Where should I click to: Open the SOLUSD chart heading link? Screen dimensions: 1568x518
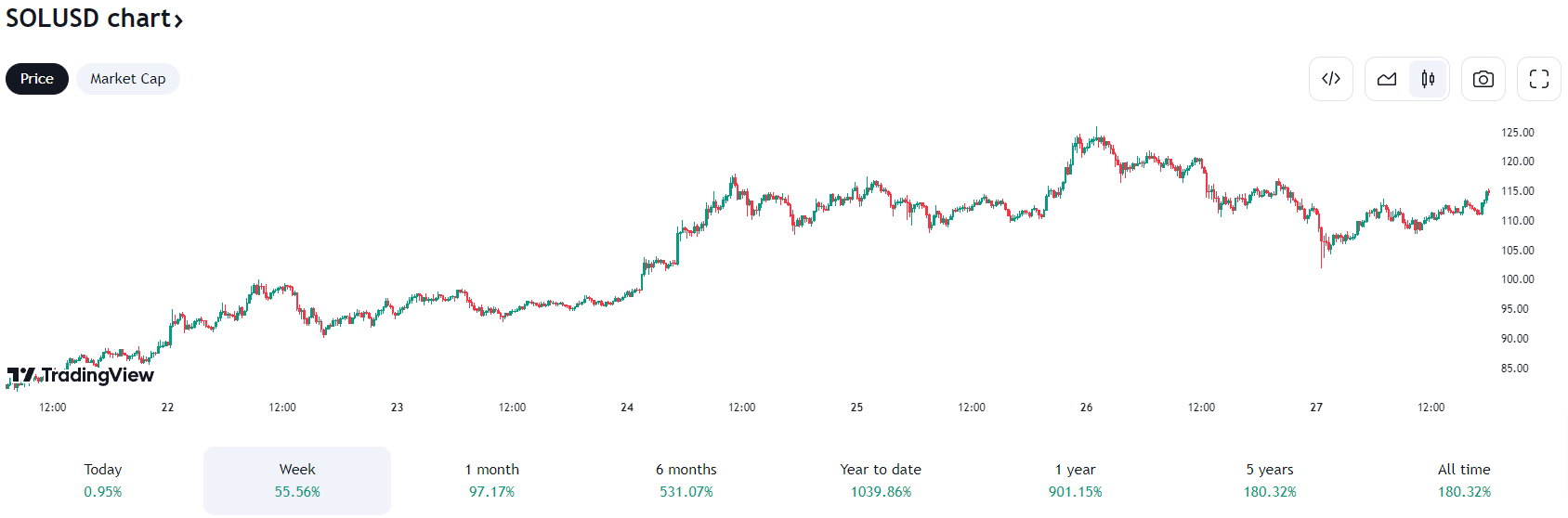click(x=88, y=19)
